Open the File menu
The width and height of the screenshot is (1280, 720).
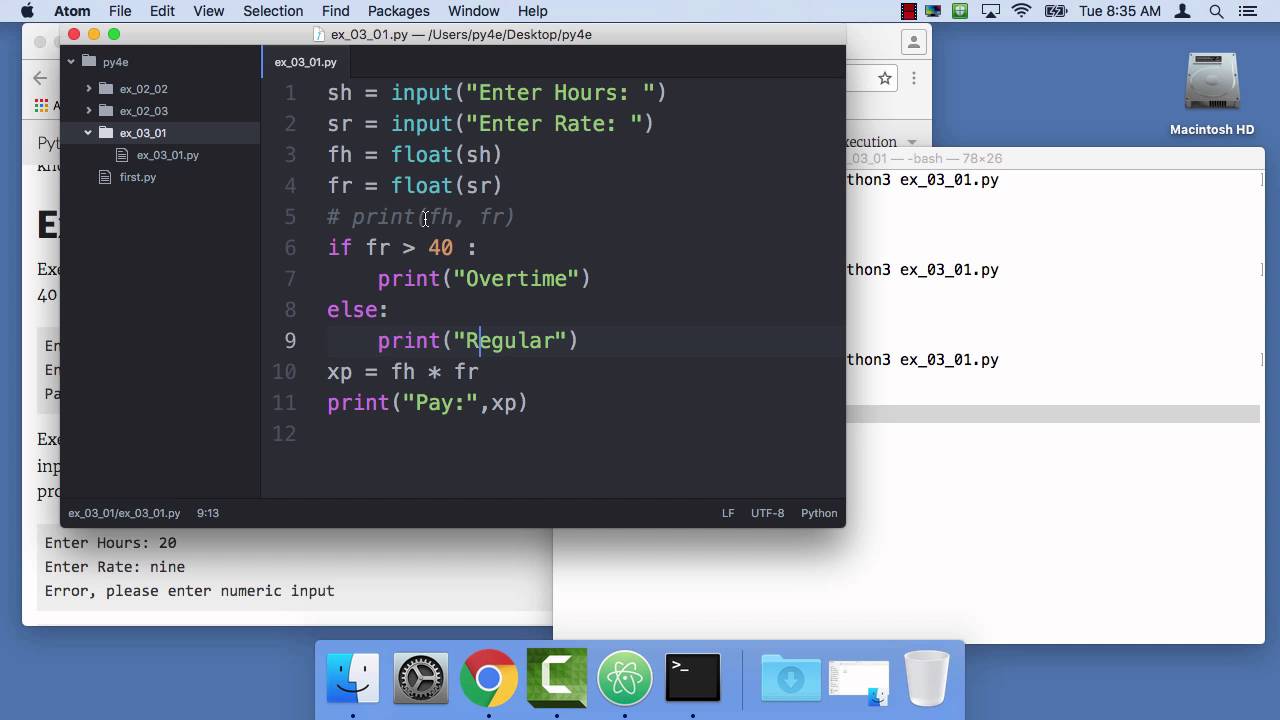(x=120, y=11)
